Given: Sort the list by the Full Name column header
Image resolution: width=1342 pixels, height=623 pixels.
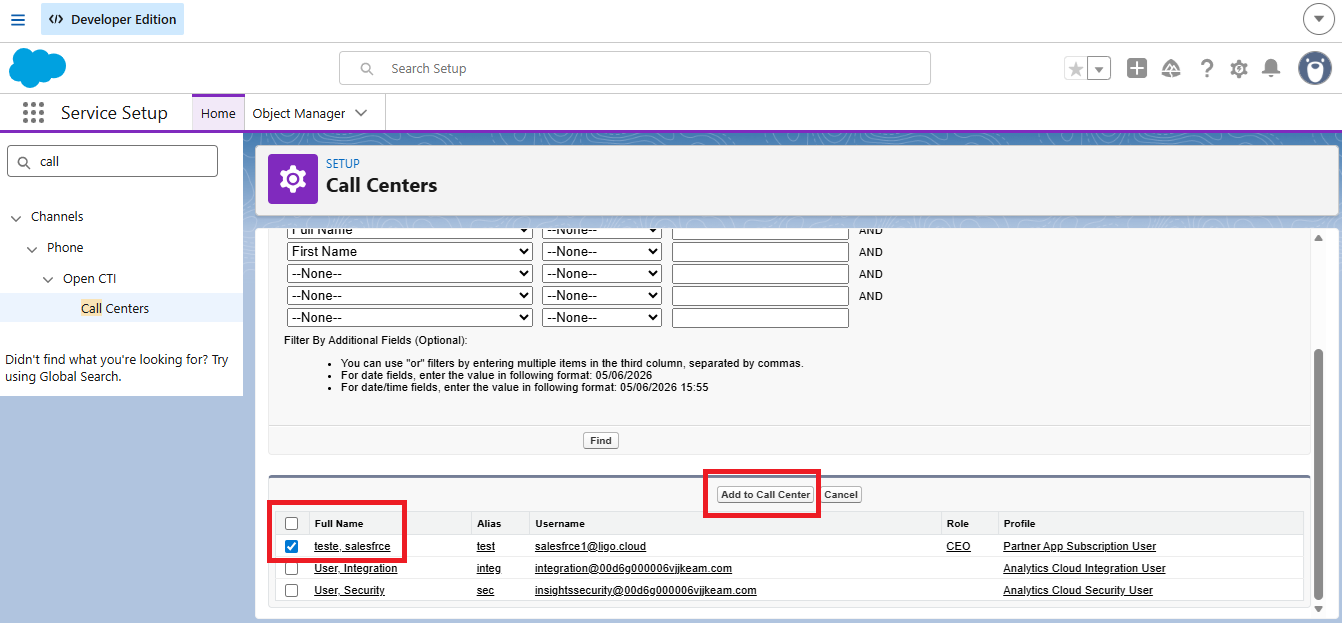Looking at the screenshot, I should pos(339,523).
